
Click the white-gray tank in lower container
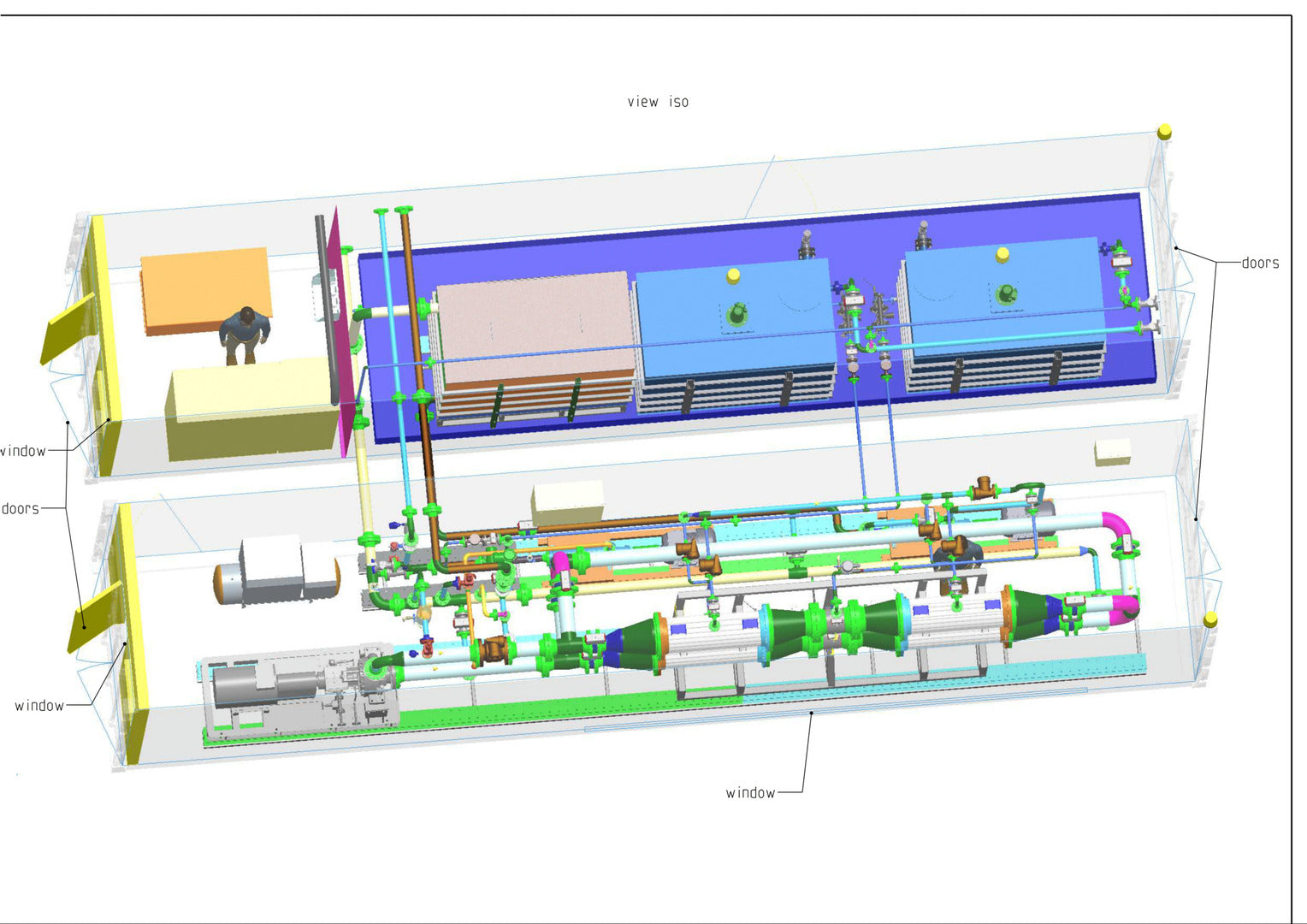(275, 571)
